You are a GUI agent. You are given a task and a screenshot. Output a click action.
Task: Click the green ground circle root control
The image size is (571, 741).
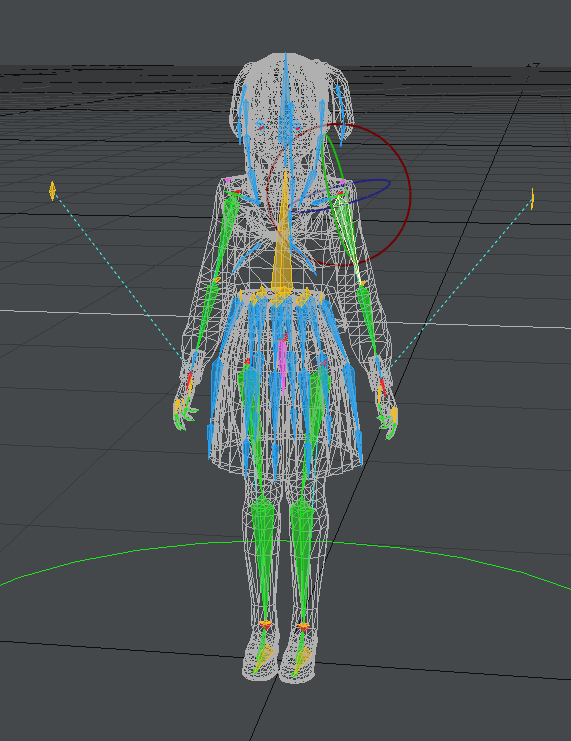click(286, 542)
